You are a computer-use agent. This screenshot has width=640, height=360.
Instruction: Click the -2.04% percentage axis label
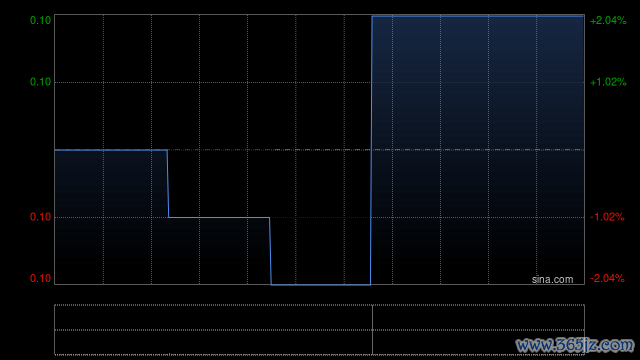607,278
